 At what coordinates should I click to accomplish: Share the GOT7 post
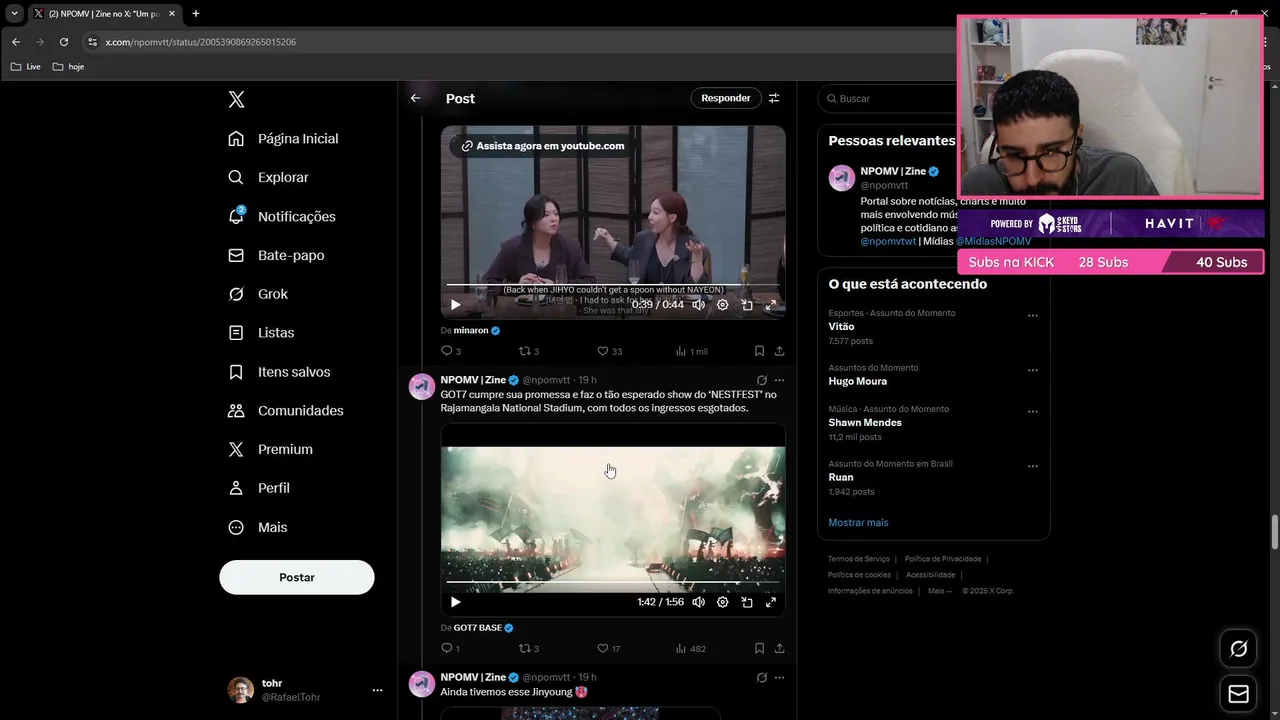[779, 648]
